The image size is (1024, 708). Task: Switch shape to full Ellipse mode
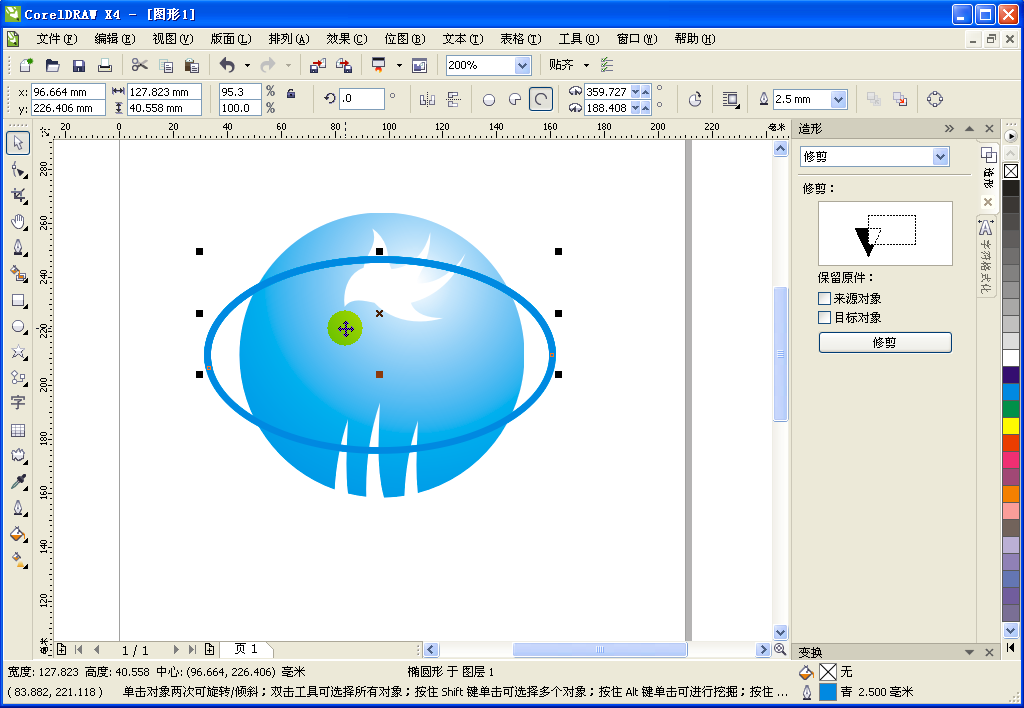click(488, 99)
